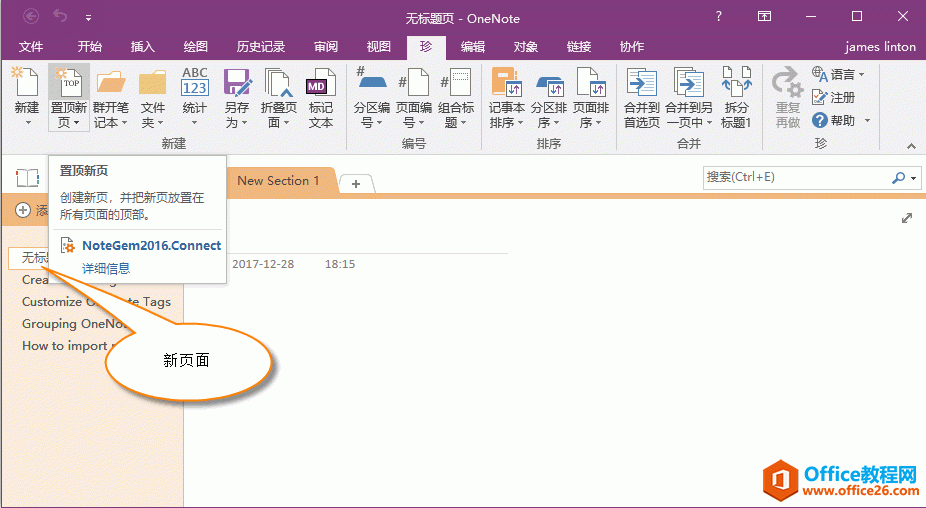The height and width of the screenshot is (508, 926).
Task: Click the Language 语言 globe icon
Action: [820, 74]
